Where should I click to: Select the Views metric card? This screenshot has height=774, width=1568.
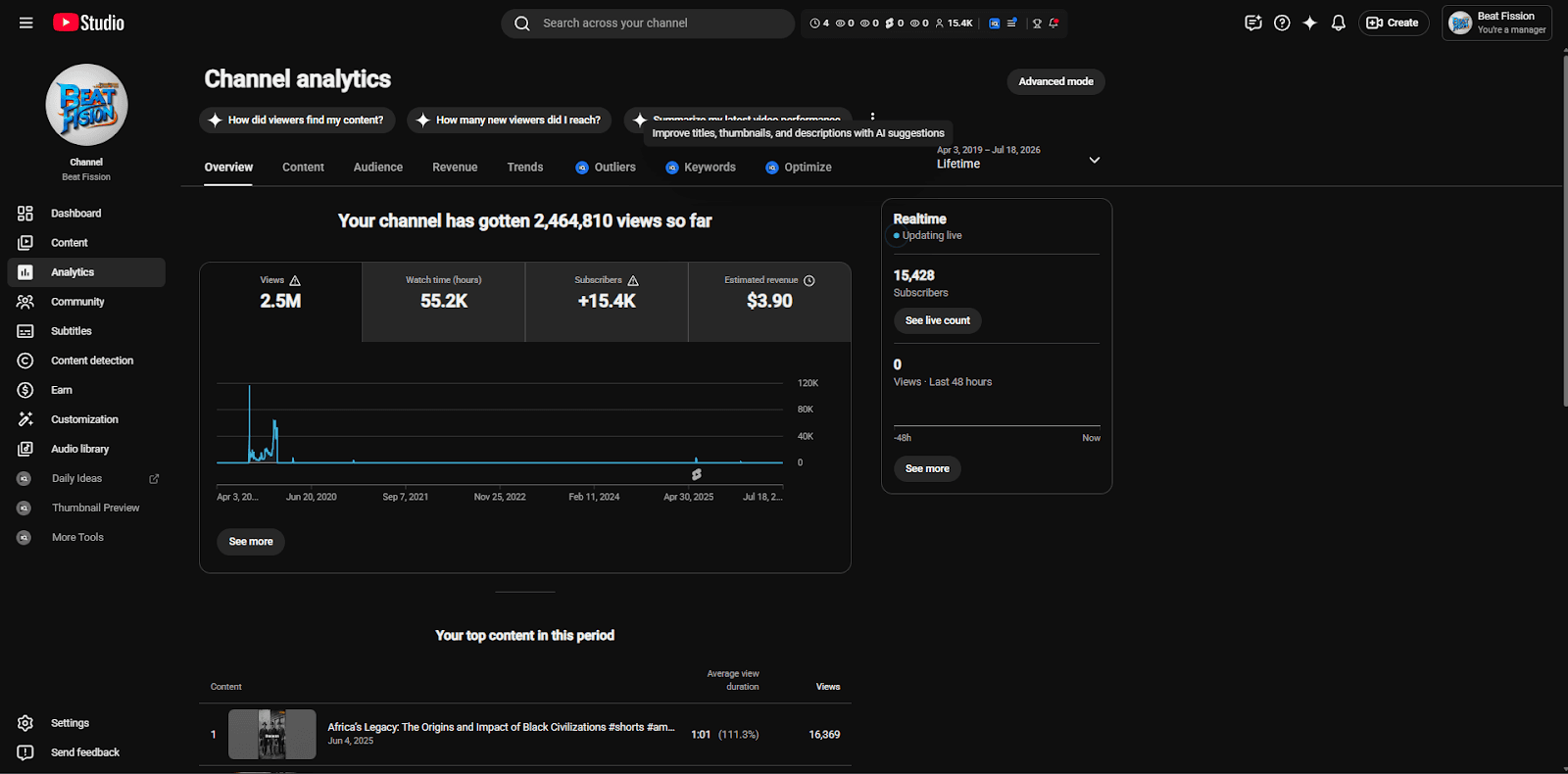click(x=280, y=302)
